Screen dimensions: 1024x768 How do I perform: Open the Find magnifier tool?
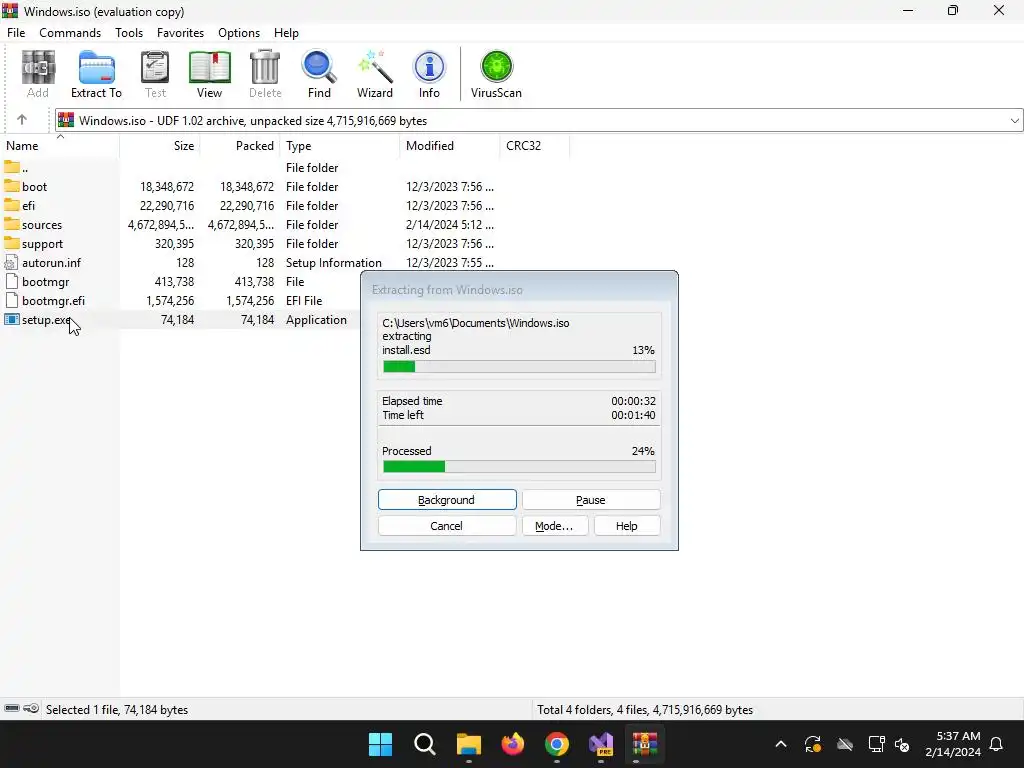(319, 74)
